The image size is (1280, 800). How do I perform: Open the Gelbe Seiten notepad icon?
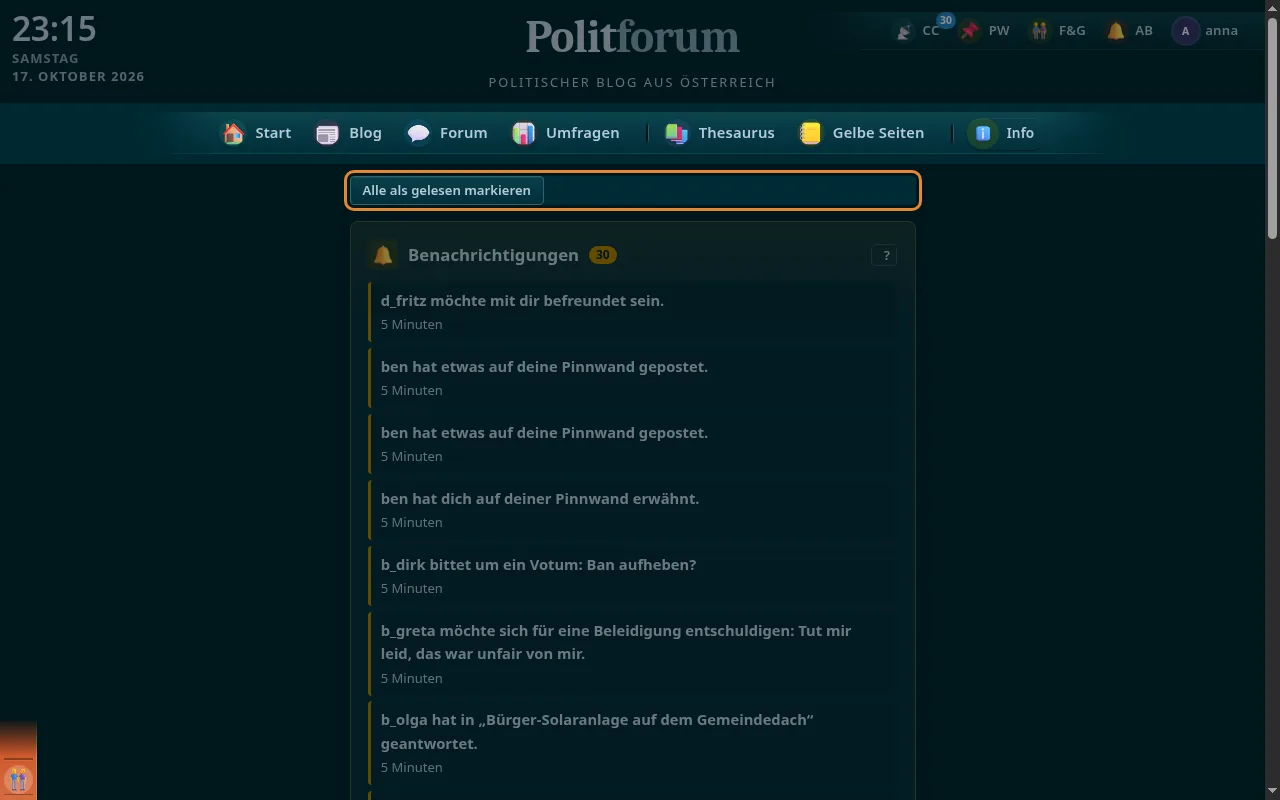811,133
